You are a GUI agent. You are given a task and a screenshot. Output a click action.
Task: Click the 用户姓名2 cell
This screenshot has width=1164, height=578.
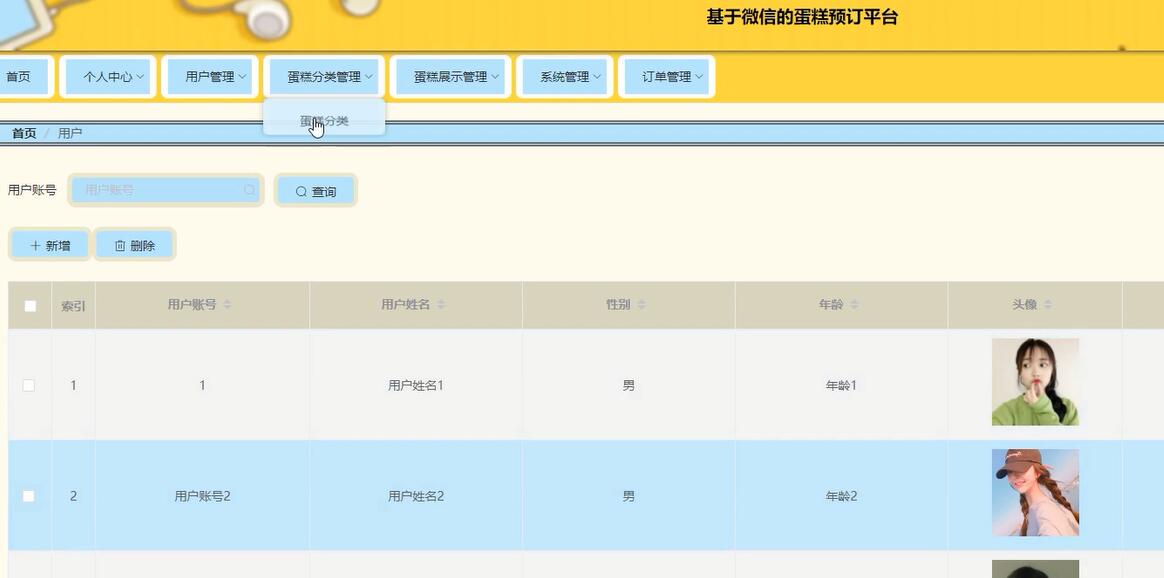tap(416, 496)
